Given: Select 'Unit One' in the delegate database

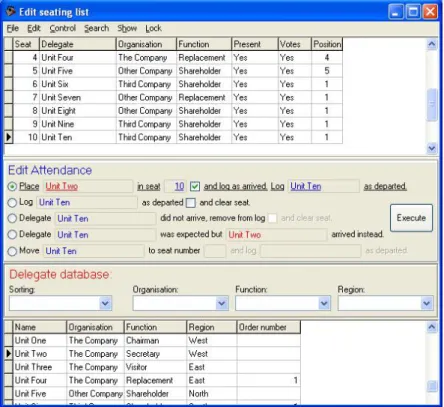Looking at the screenshot, I should [x=40, y=341].
